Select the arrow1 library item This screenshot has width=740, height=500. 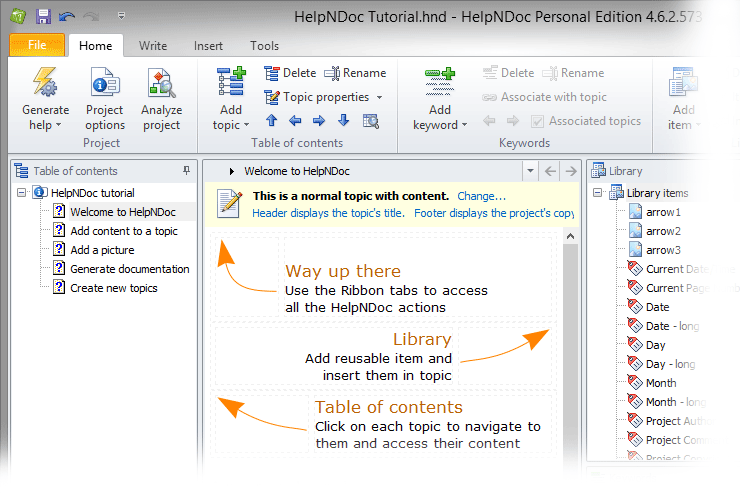[x=663, y=212]
